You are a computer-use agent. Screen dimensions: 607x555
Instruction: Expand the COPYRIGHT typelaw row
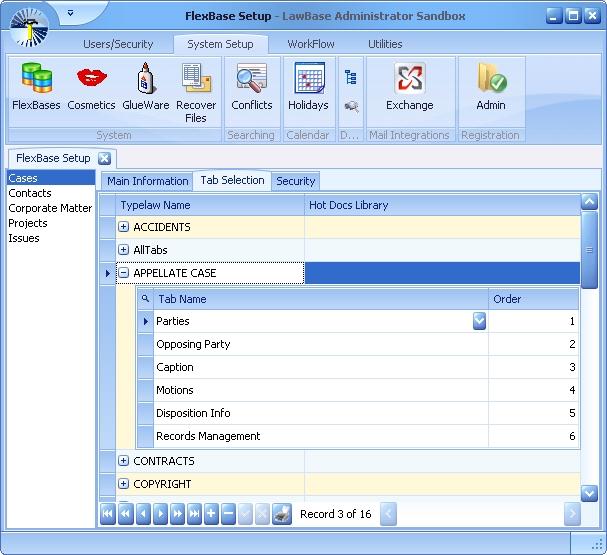[x=123, y=484]
